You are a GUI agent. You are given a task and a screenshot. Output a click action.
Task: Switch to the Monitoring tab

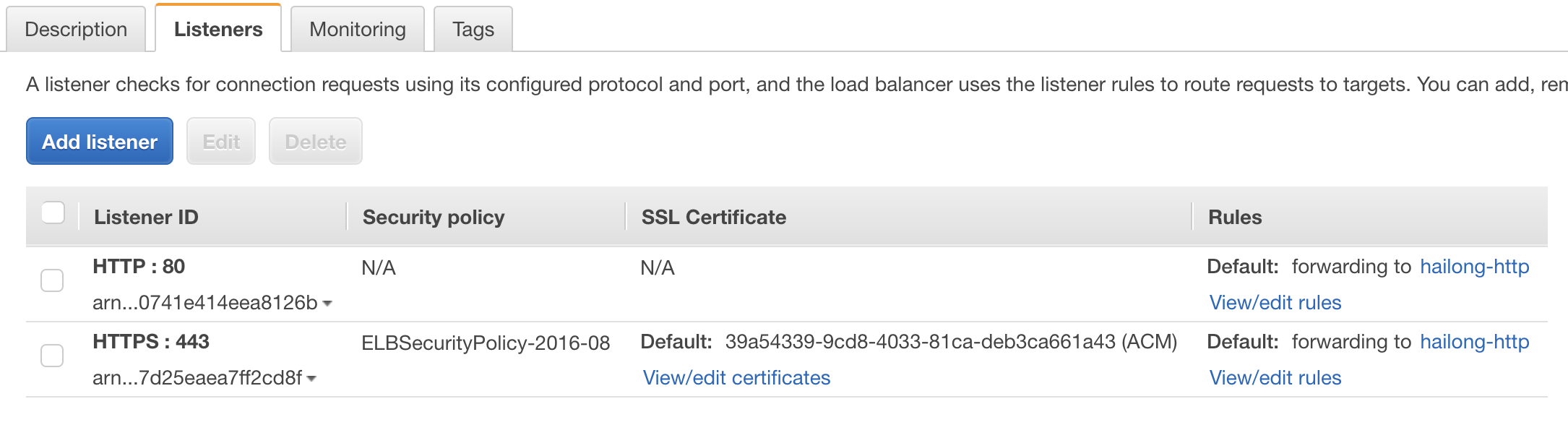point(357,29)
